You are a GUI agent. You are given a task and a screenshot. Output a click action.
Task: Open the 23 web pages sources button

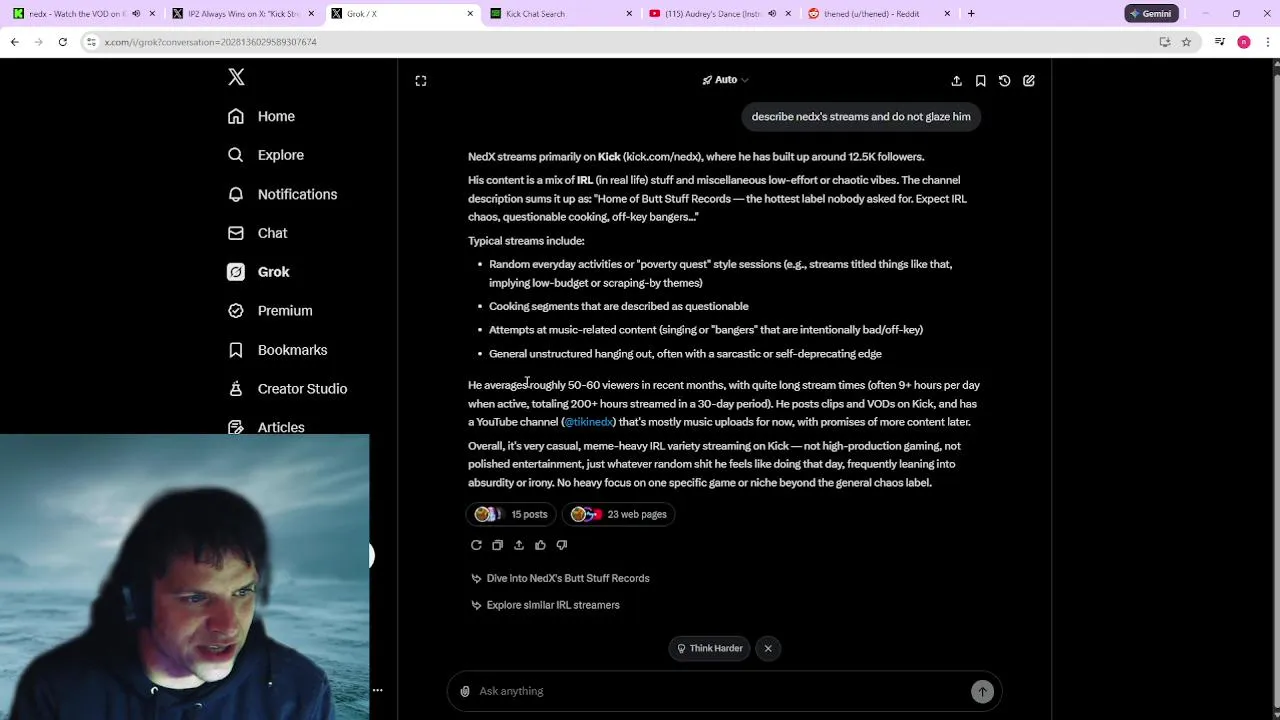[619, 514]
